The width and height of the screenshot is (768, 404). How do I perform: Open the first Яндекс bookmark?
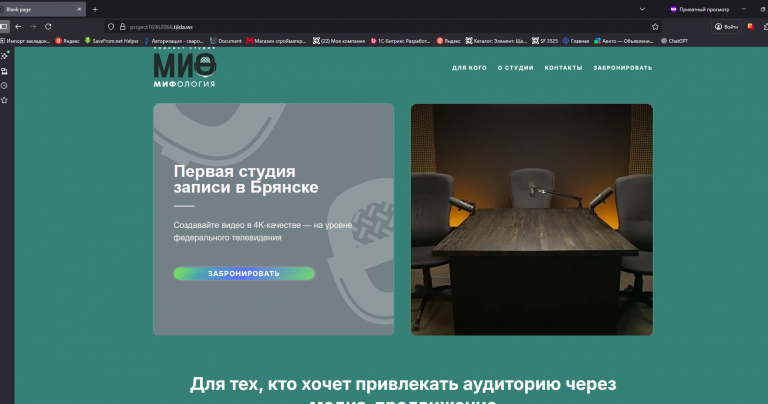pyautogui.click(x=68, y=41)
